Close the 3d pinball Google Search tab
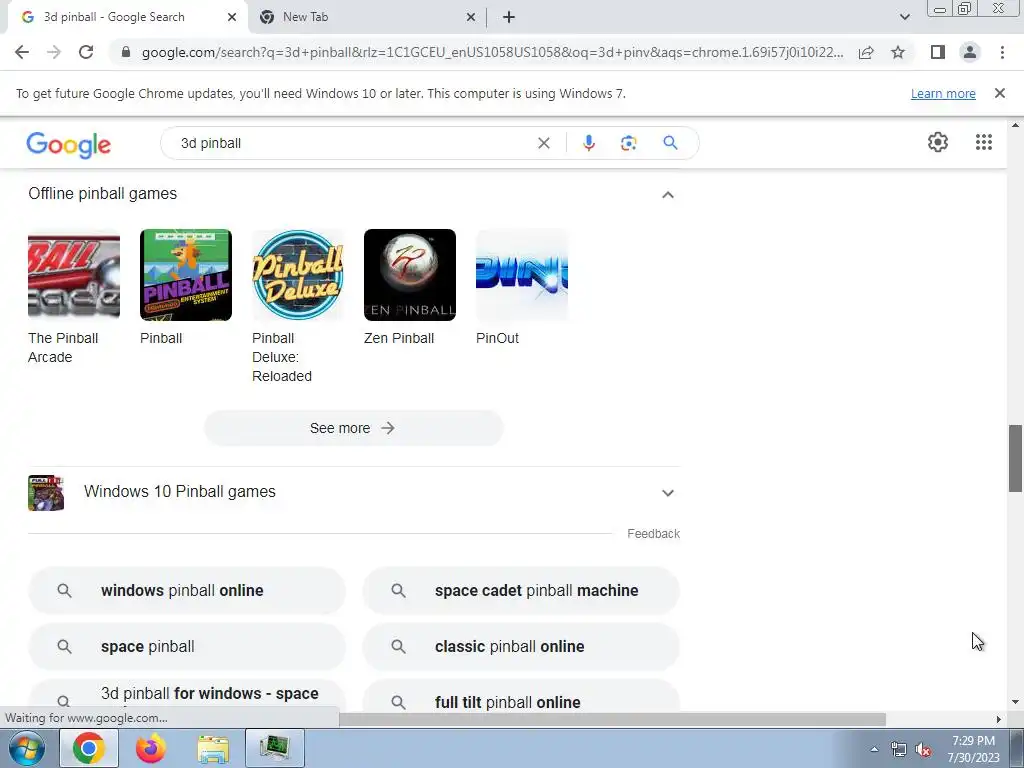The image size is (1024, 768). 231,17
